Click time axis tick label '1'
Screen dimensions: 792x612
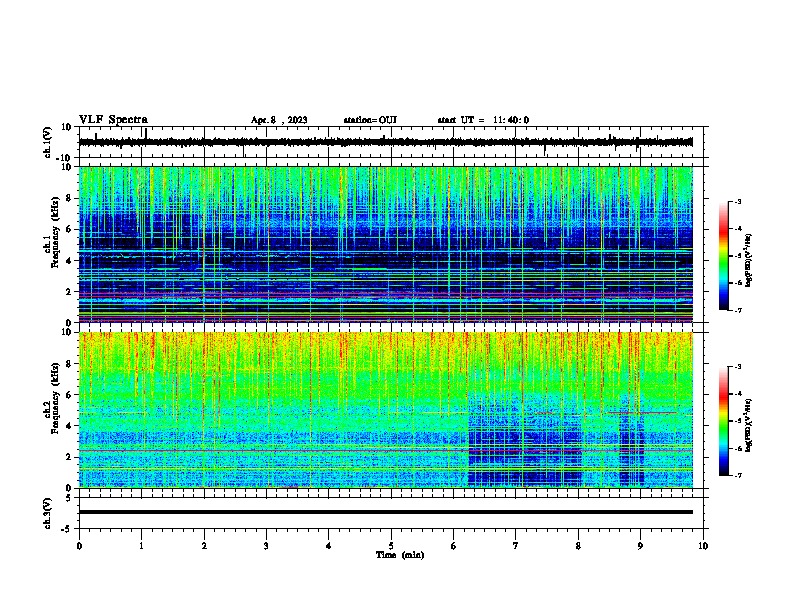coord(141,546)
